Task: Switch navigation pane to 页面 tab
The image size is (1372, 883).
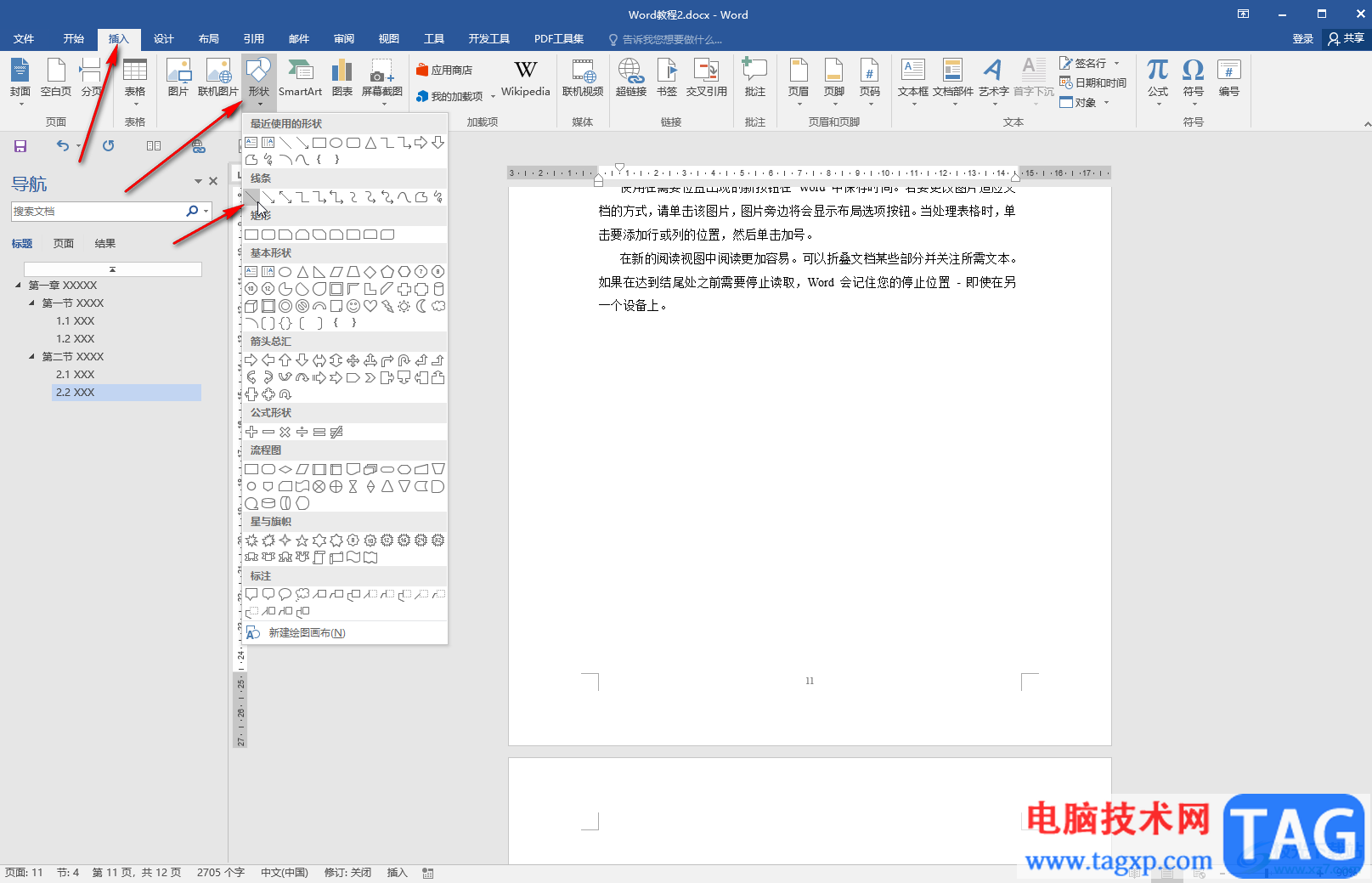Action: [x=64, y=244]
